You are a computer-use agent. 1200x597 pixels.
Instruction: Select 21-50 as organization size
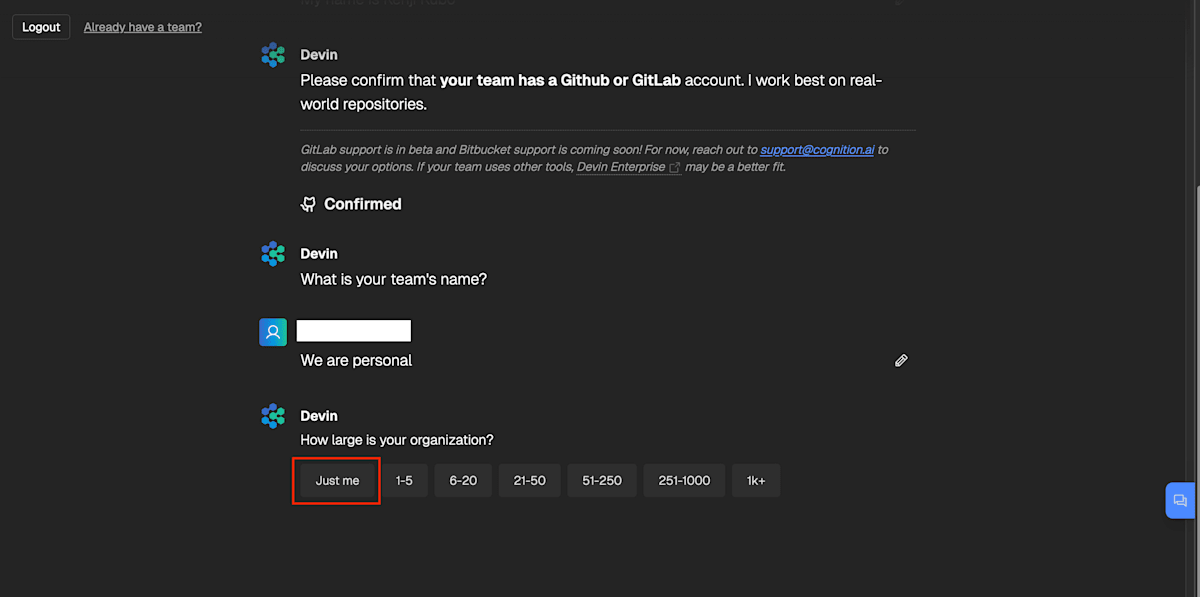530,481
